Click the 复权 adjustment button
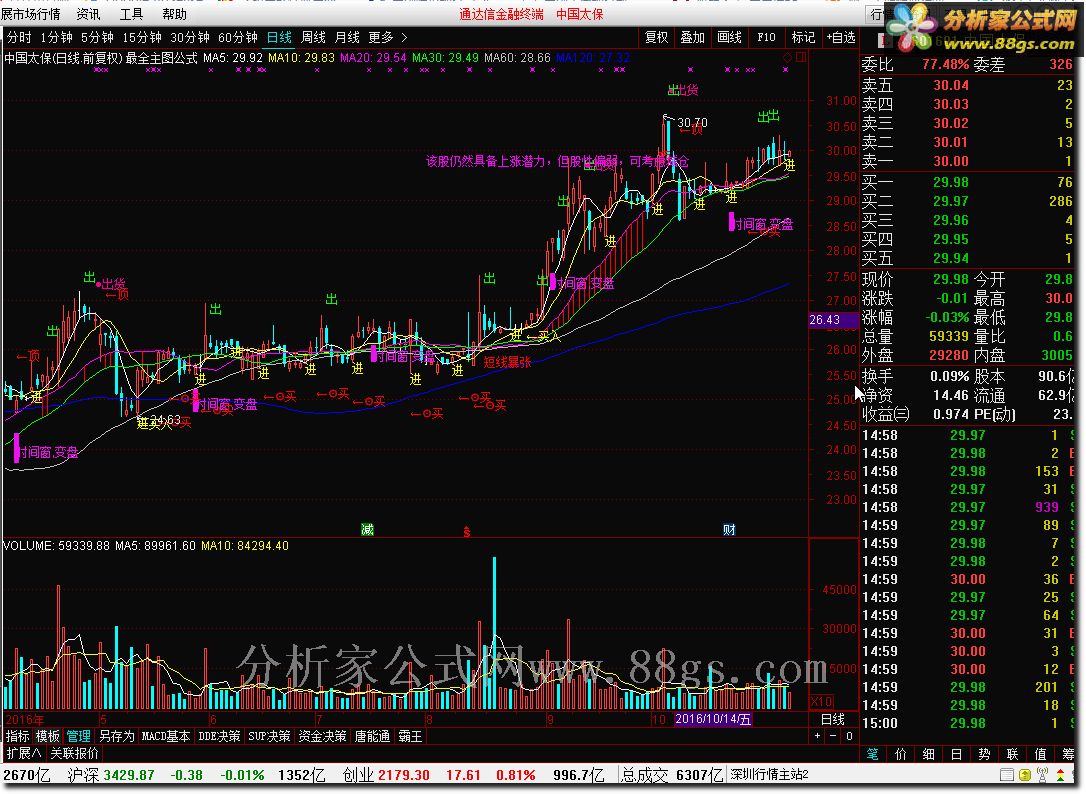 656,37
